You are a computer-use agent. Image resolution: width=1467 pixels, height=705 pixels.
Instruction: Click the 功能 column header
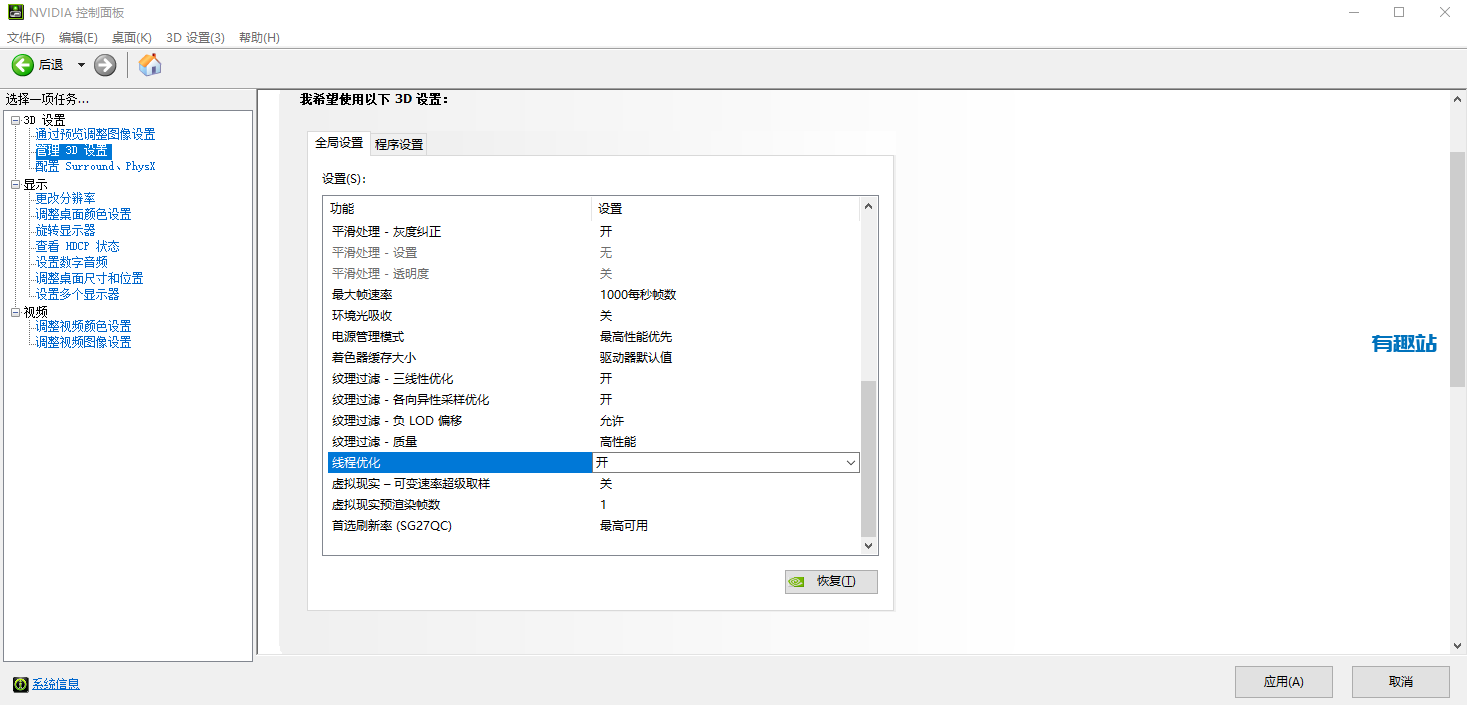(x=458, y=208)
